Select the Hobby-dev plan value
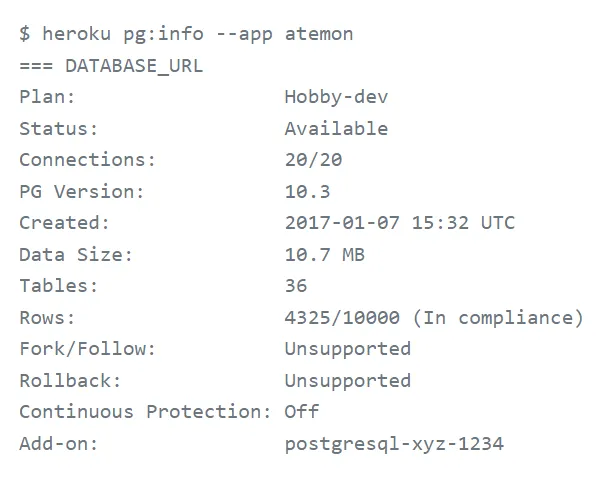 336,97
